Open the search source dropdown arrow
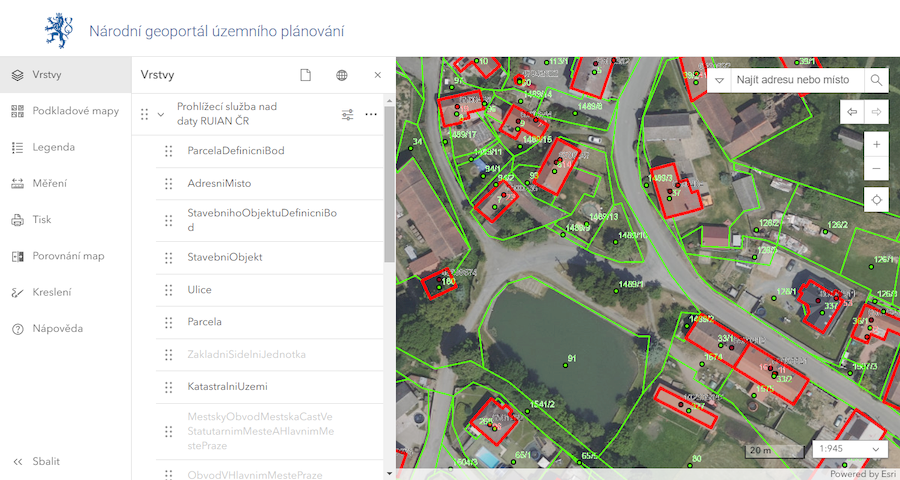 719,80
